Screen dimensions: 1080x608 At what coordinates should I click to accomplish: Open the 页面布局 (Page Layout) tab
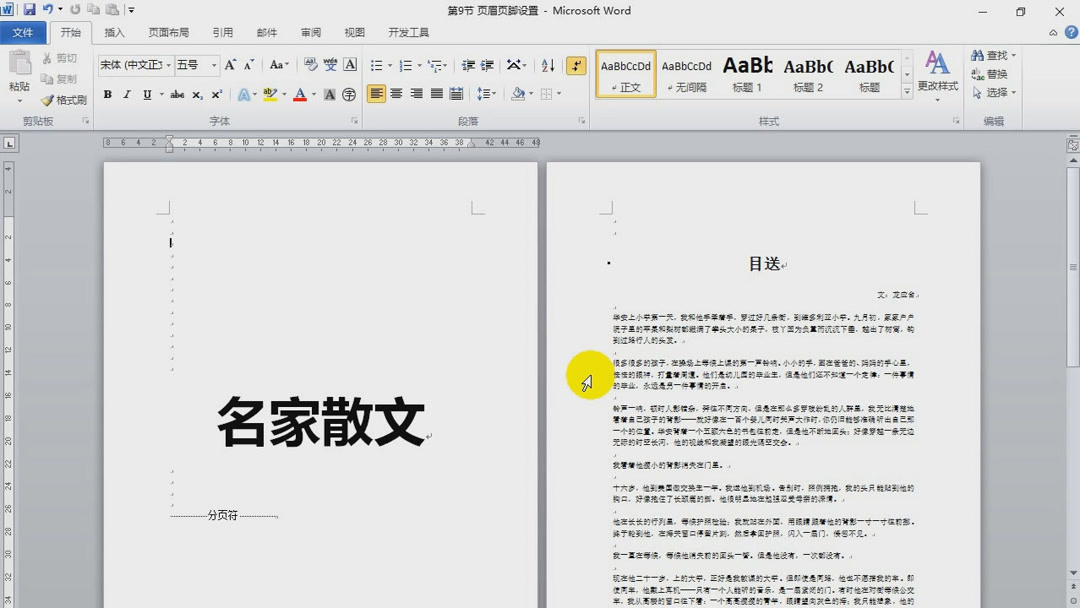(168, 31)
